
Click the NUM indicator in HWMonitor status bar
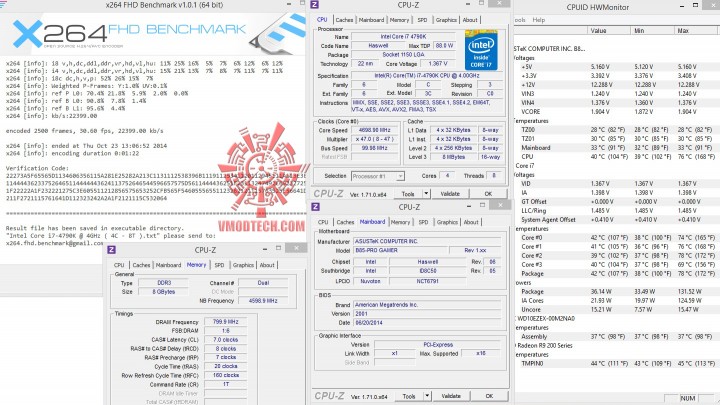pos(687,398)
